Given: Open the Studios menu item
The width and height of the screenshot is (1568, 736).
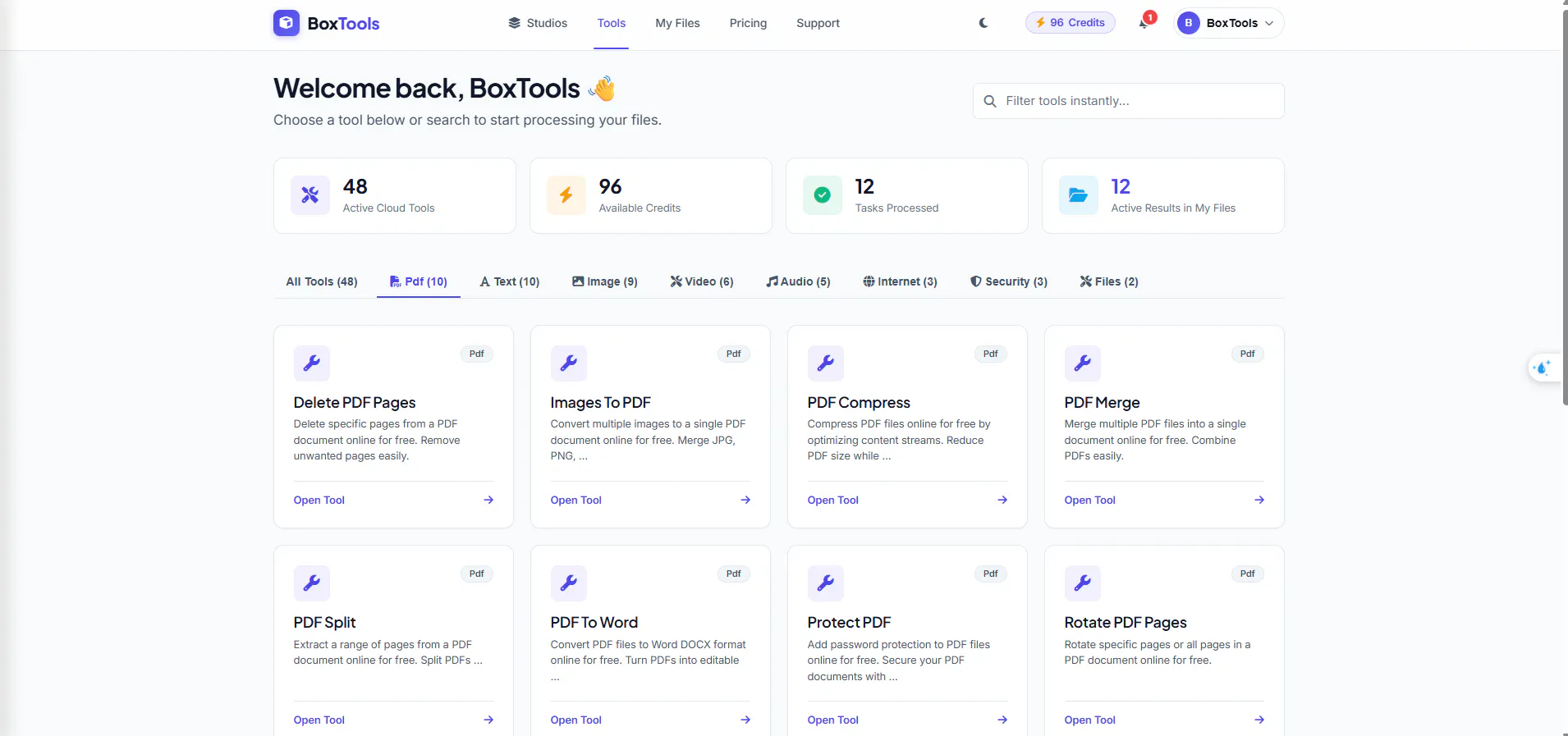Looking at the screenshot, I should 538,23.
